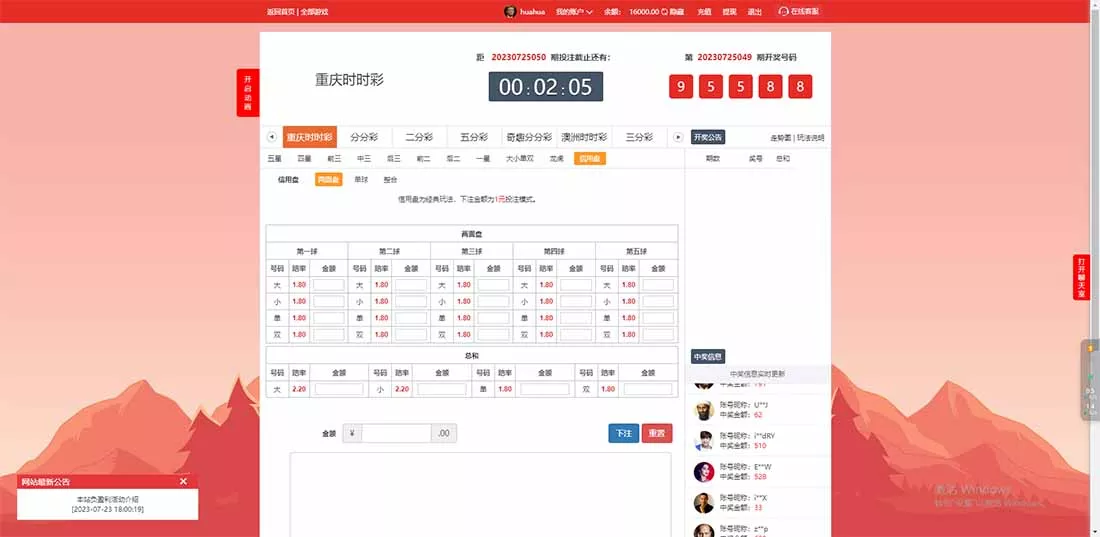Select the 龙虎 play type tab
This screenshot has width=1100, height=537.
tap(556, 158)
